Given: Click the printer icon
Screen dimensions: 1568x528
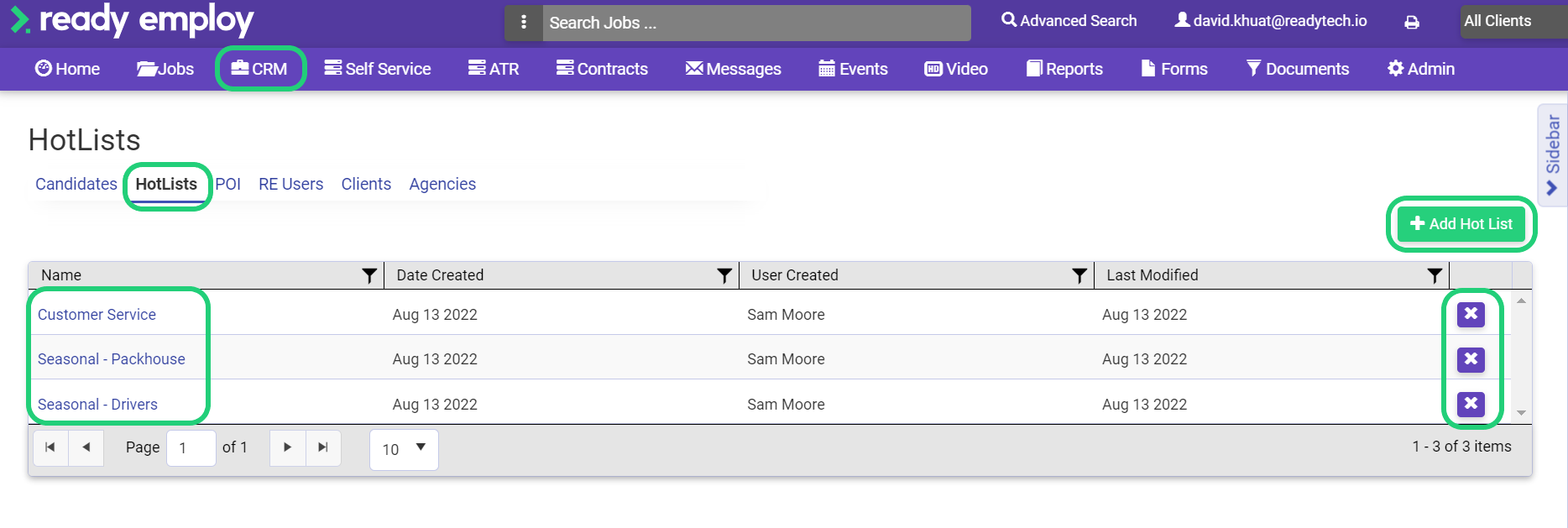Looking at the screenshot, I should click(x=1412, y=23).
